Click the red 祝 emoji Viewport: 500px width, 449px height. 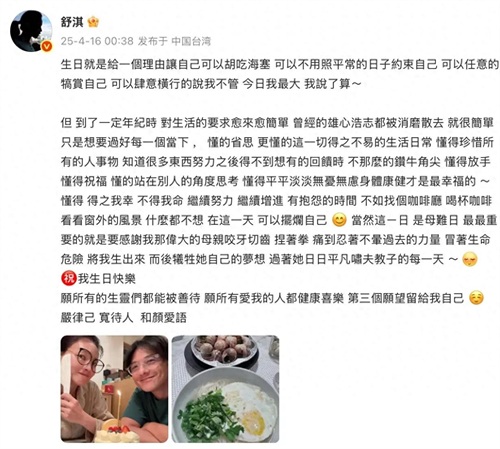[69, 278]
